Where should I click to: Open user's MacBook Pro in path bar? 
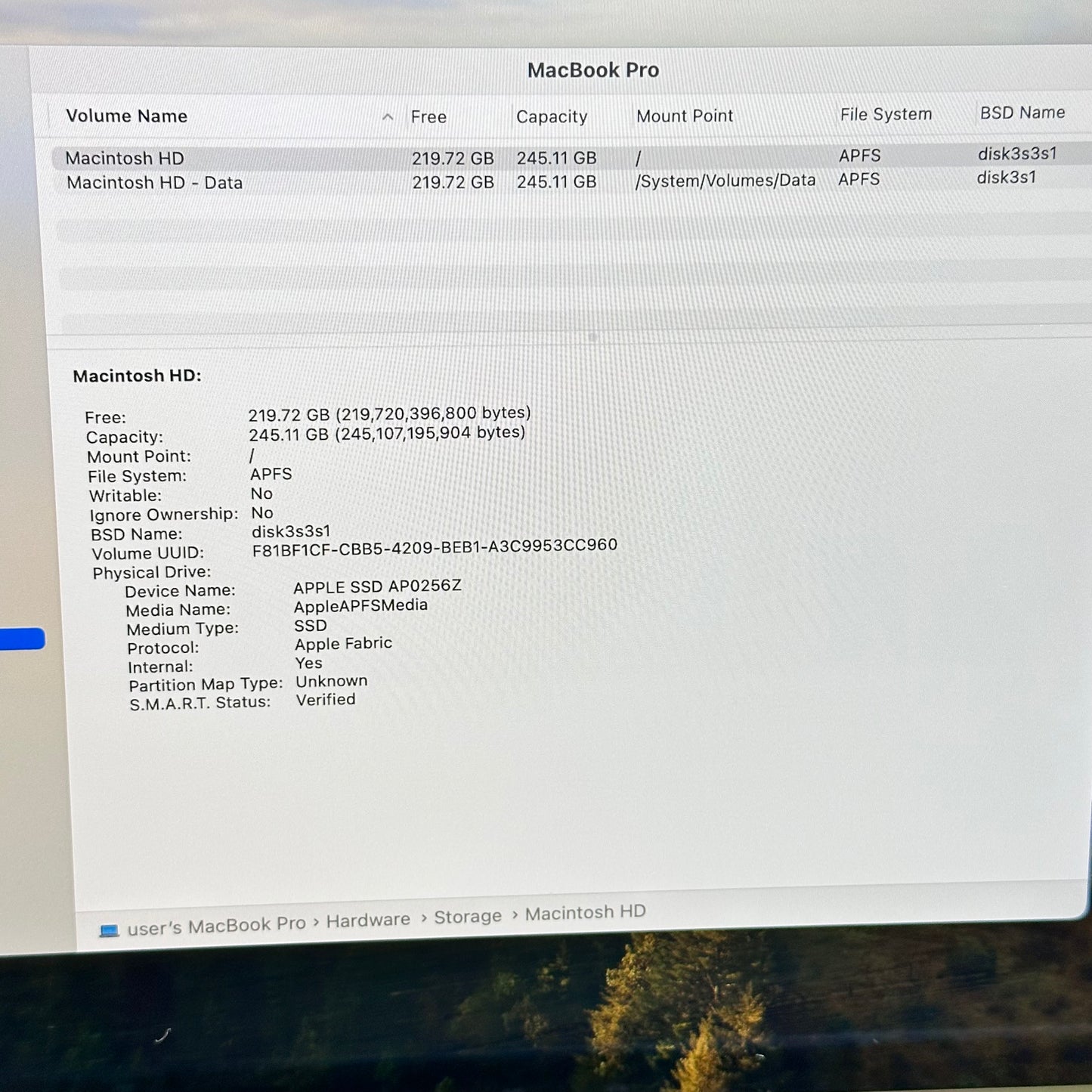[216, 926]
